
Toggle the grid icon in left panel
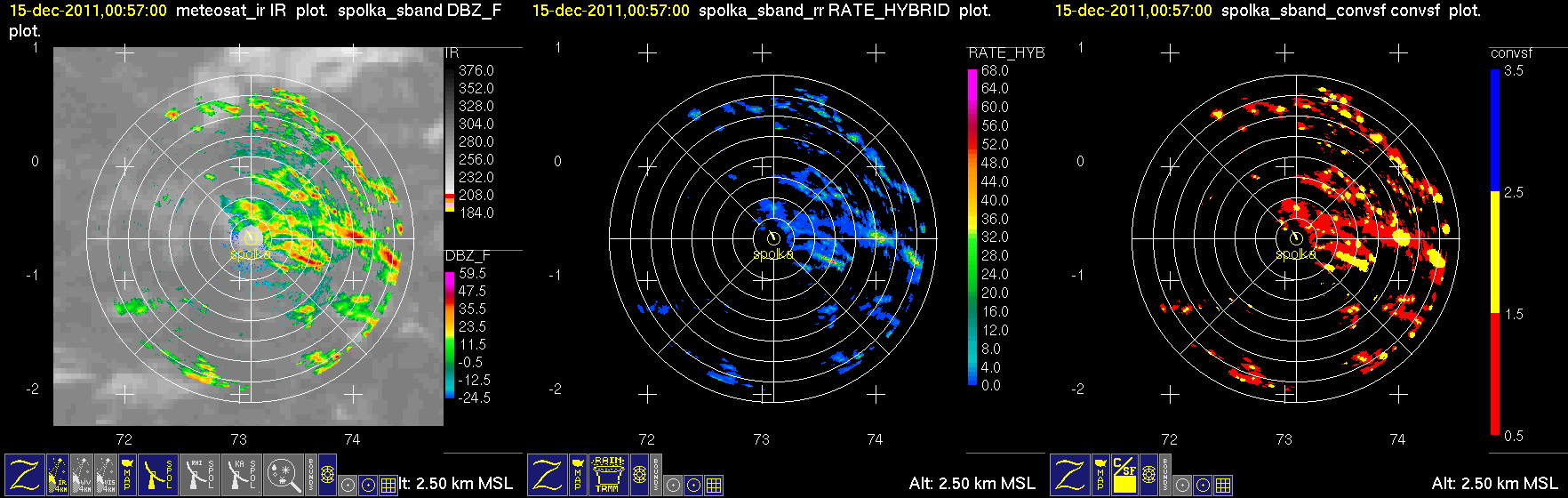(388, 485)
